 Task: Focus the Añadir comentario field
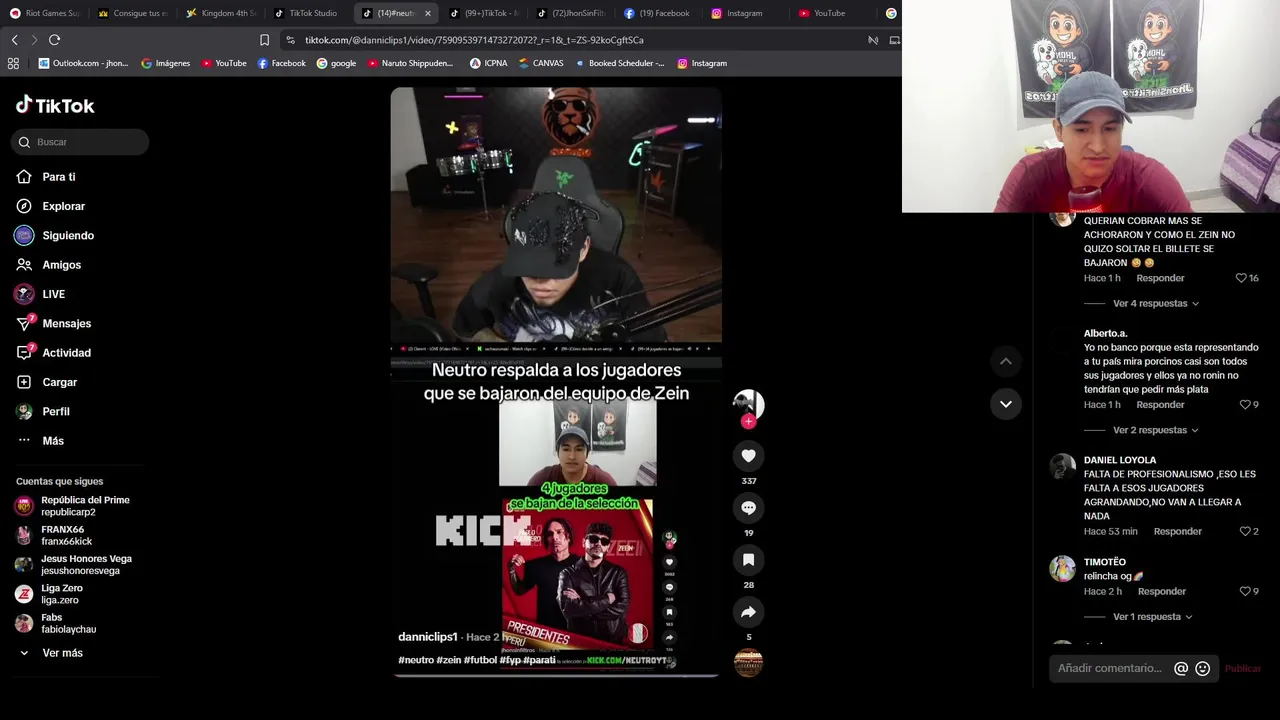tap(1110, 668)
